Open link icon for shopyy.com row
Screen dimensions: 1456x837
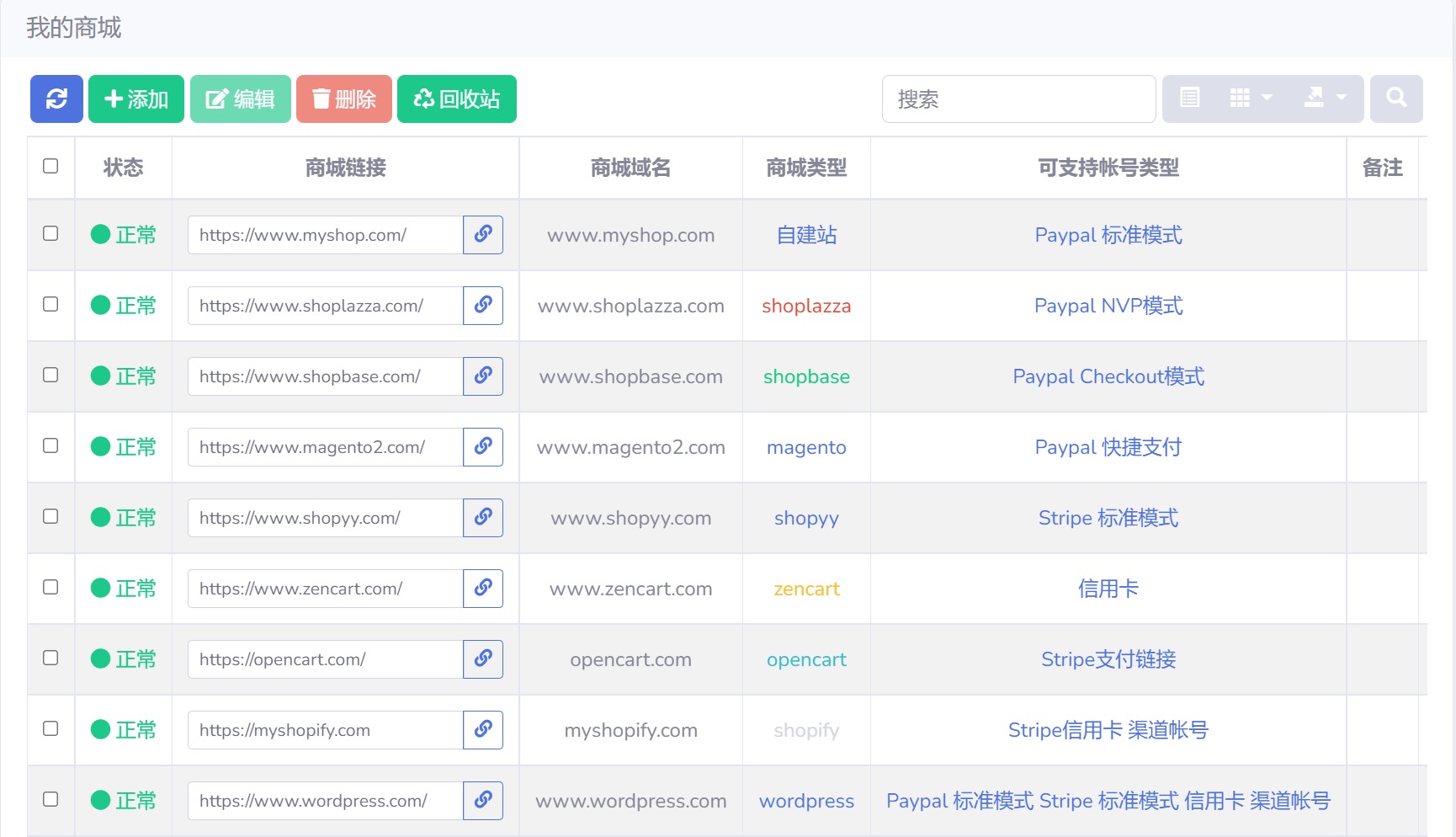(482, 518)
